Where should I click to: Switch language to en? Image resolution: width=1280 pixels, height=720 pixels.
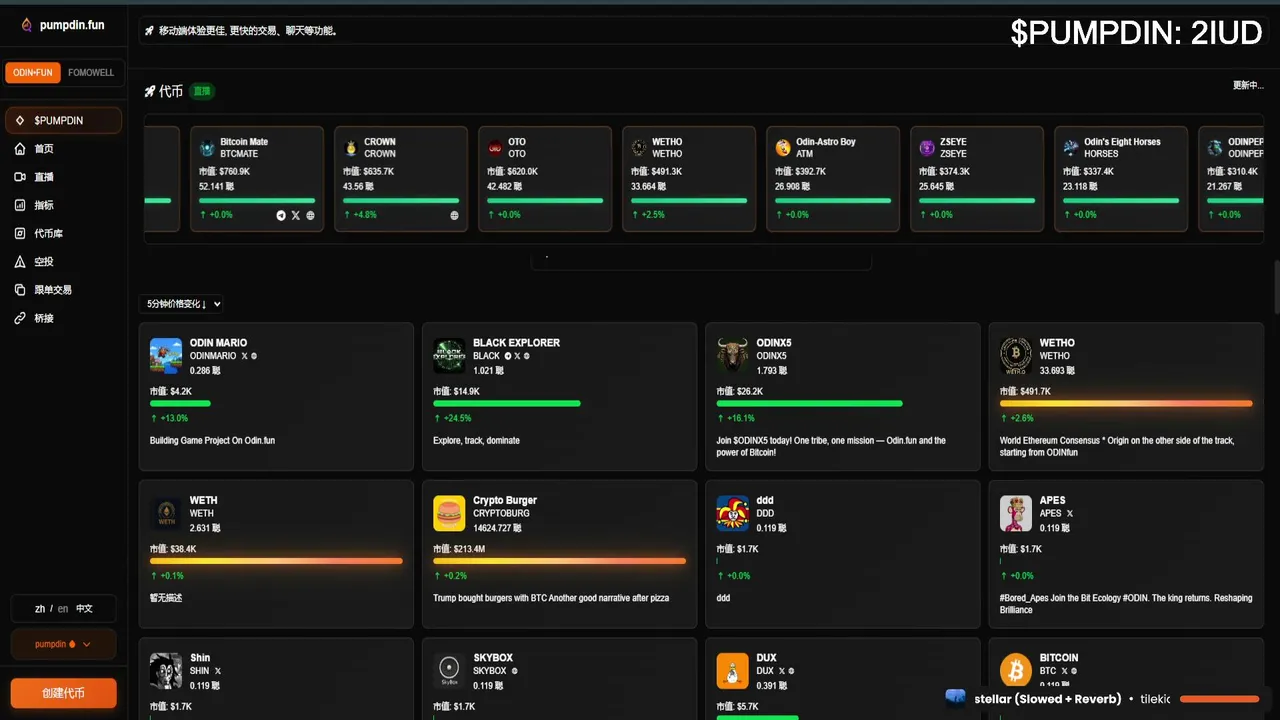(63, 608)
